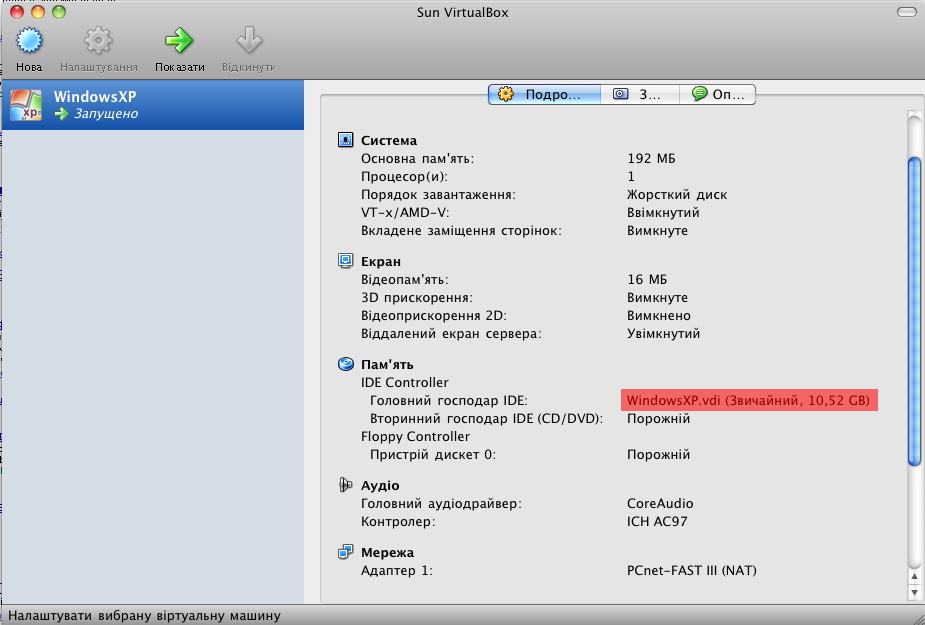Image resolution: width=925 pixels, height=625 pixels.
Task: Open the Система section heading
Action: [x=389, y=140]
